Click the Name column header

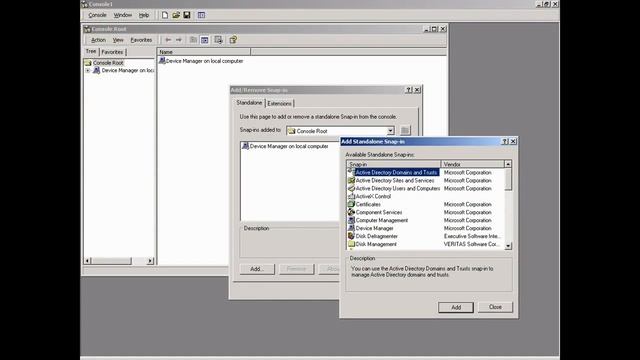point(204,52)
